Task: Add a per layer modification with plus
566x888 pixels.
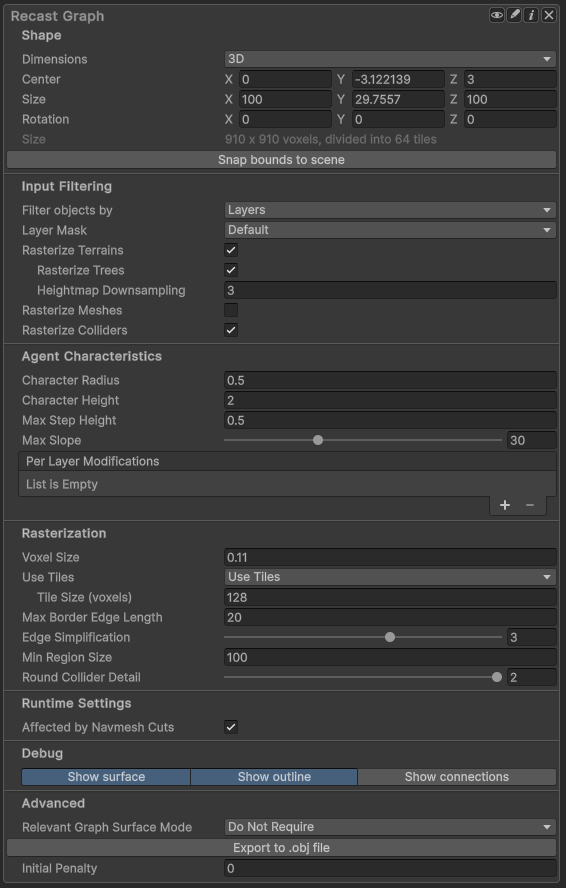Action: (x=505, y=505)
